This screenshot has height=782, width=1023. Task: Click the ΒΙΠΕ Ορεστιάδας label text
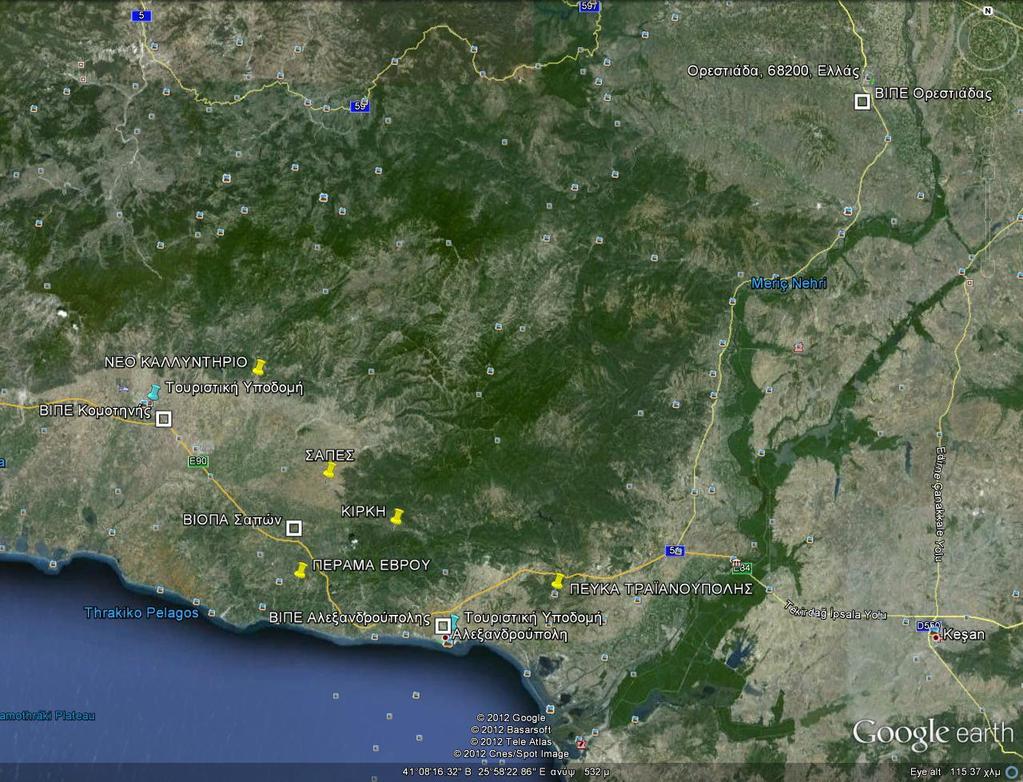tap(933, 94)
